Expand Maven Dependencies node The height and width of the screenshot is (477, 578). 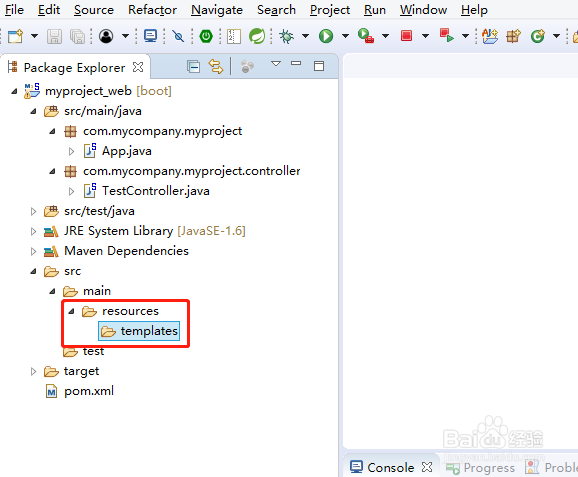pyautogui.click(x=33, y=251)
